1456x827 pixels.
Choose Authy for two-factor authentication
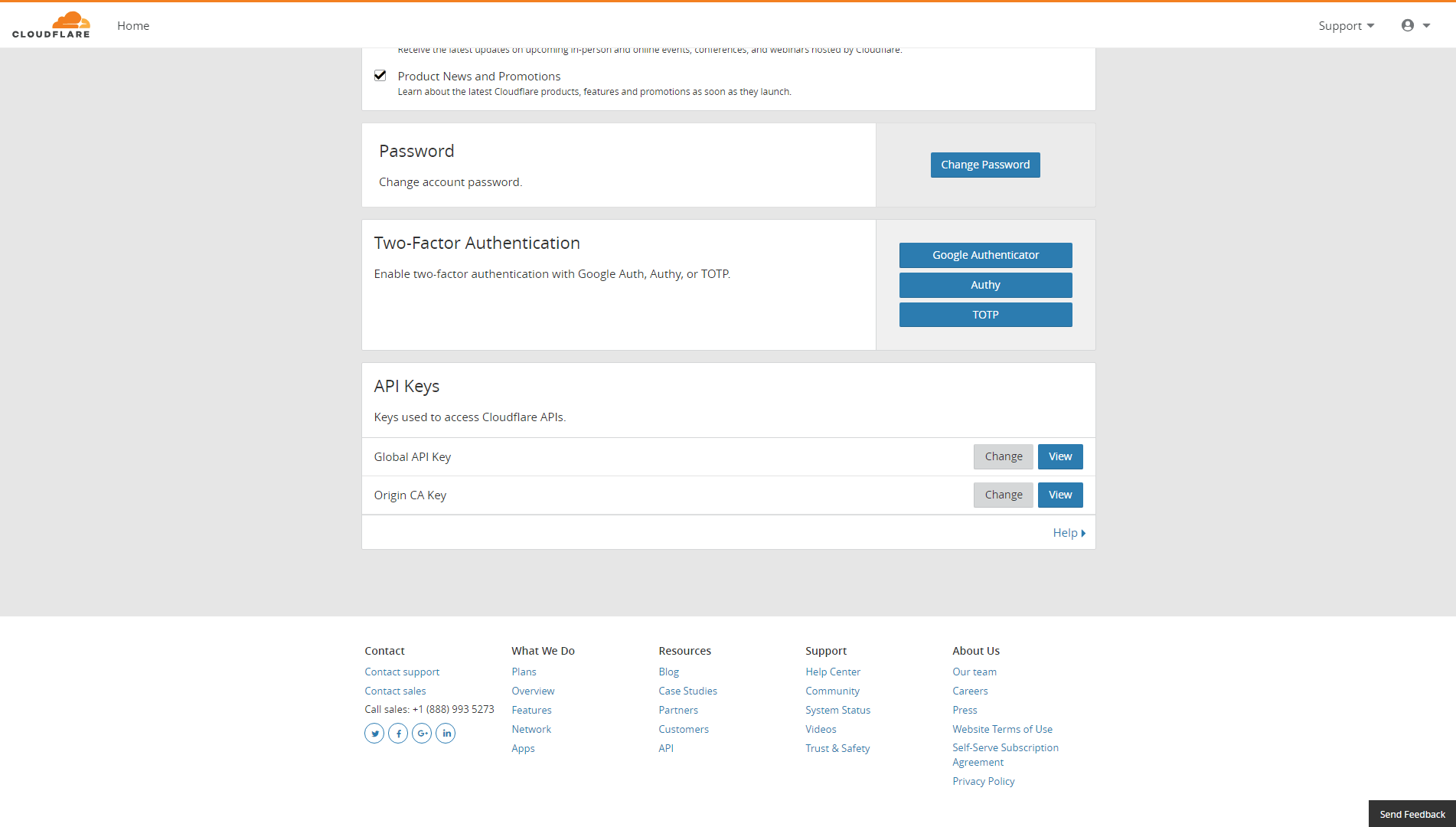[985, 285]
